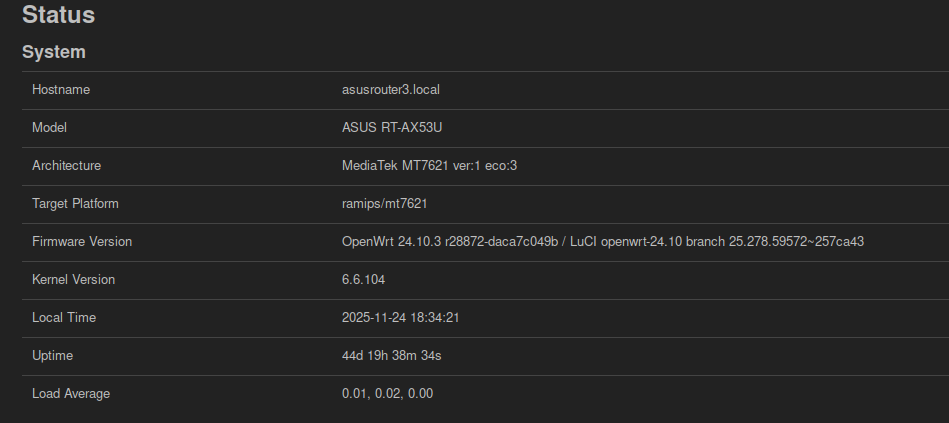
Task: Click the Uptime row label
Action: [52, 356]
